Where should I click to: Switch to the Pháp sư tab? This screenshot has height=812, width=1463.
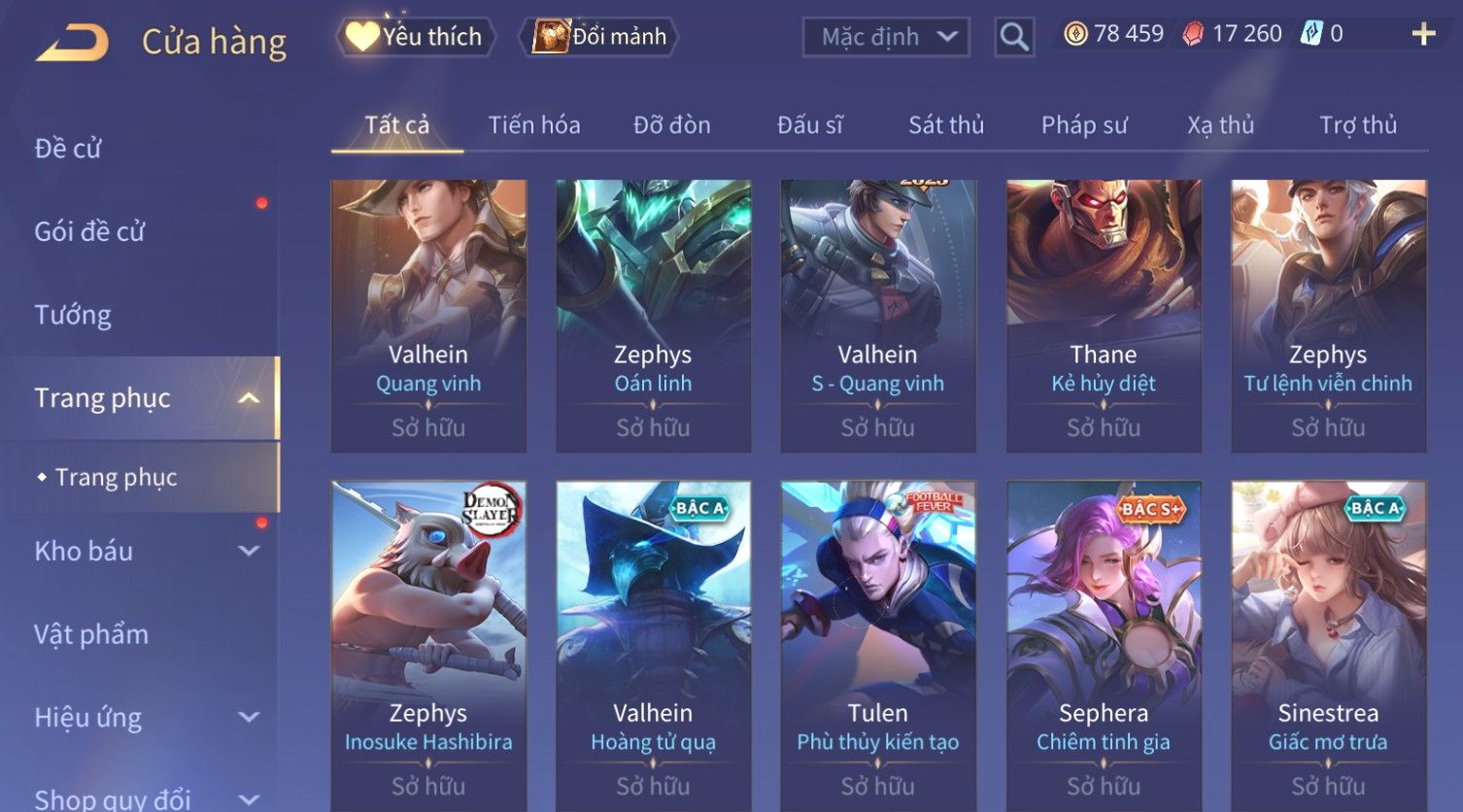click(x=1084, y=125)
